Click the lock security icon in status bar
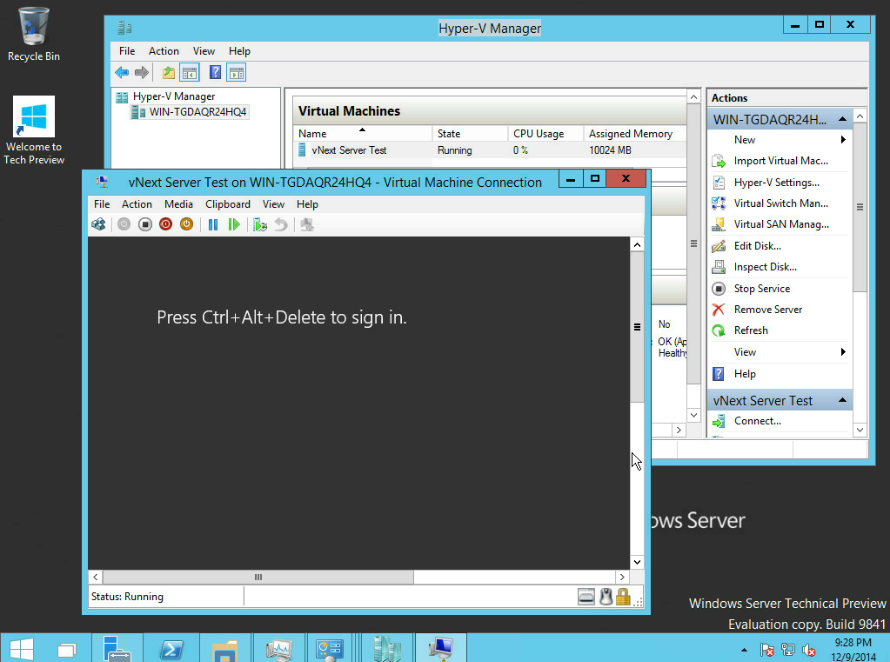Image resolution: width=890 pixels, height=662 pixels. 623,597
